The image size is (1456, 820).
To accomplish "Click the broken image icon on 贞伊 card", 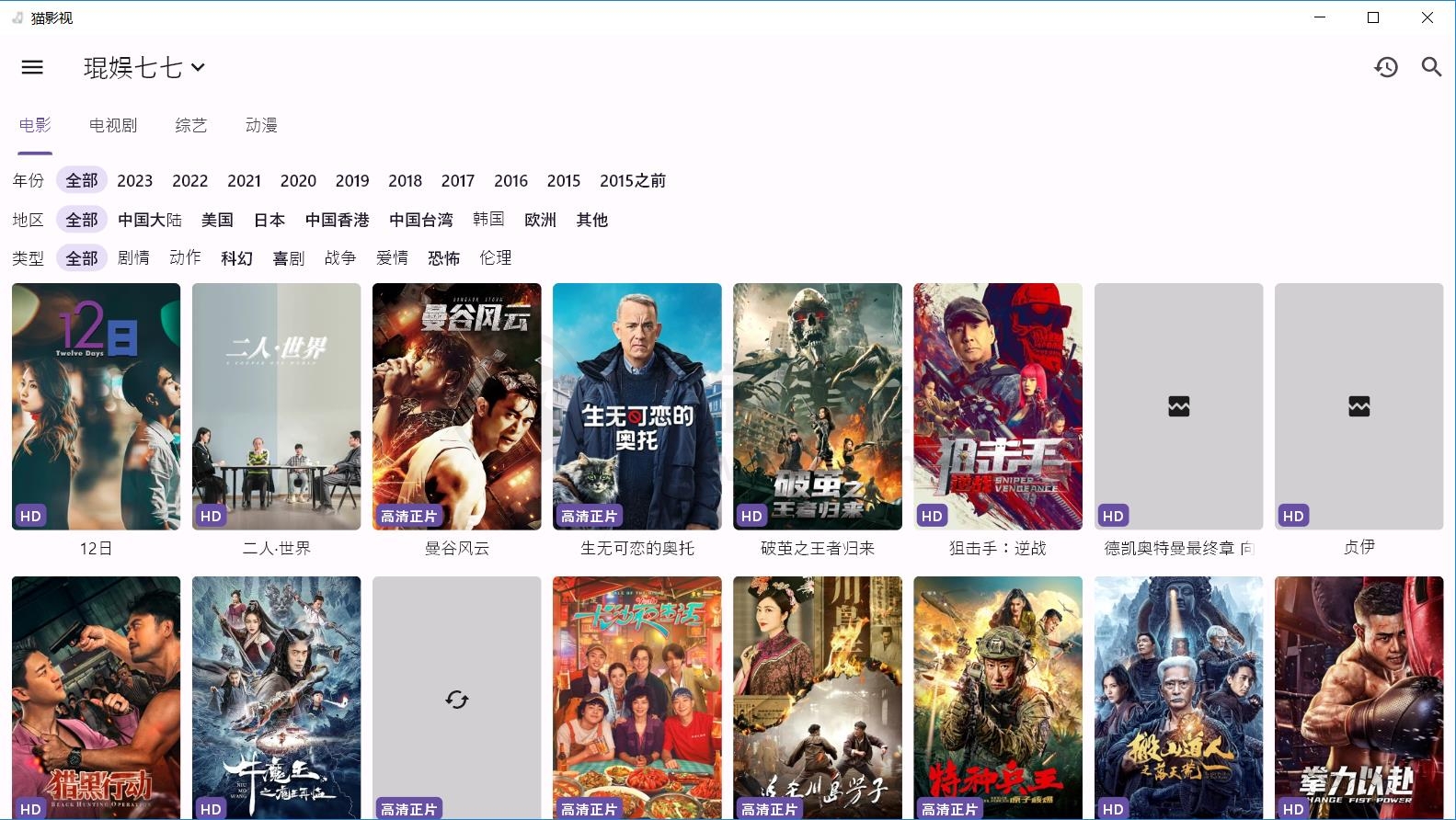I will [1359, 405].
